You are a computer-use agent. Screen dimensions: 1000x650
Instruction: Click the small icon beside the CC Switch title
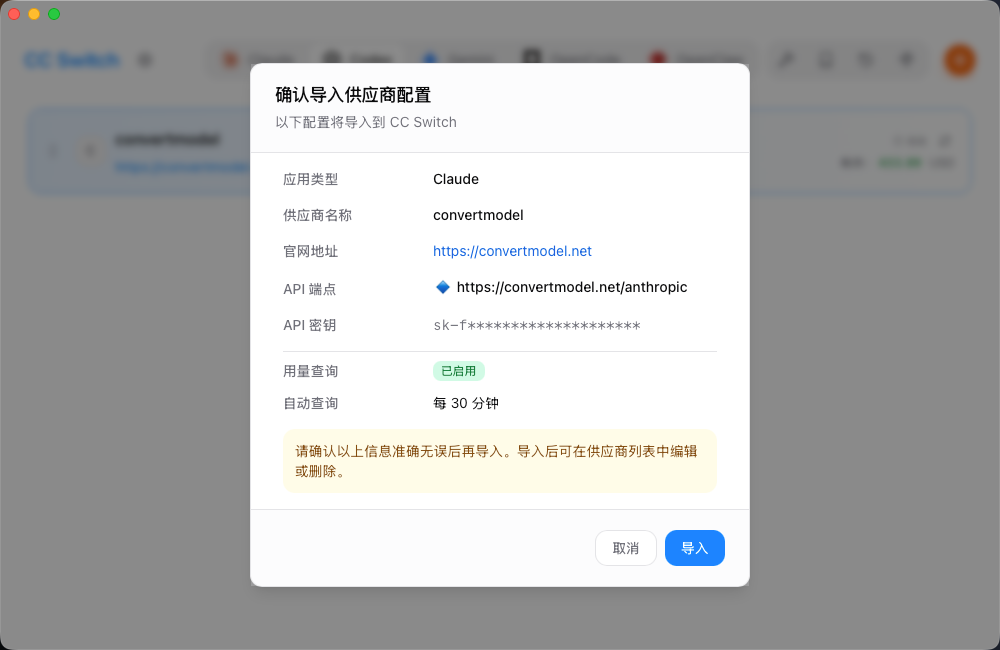pyautogui.click(x=145, y=60)
